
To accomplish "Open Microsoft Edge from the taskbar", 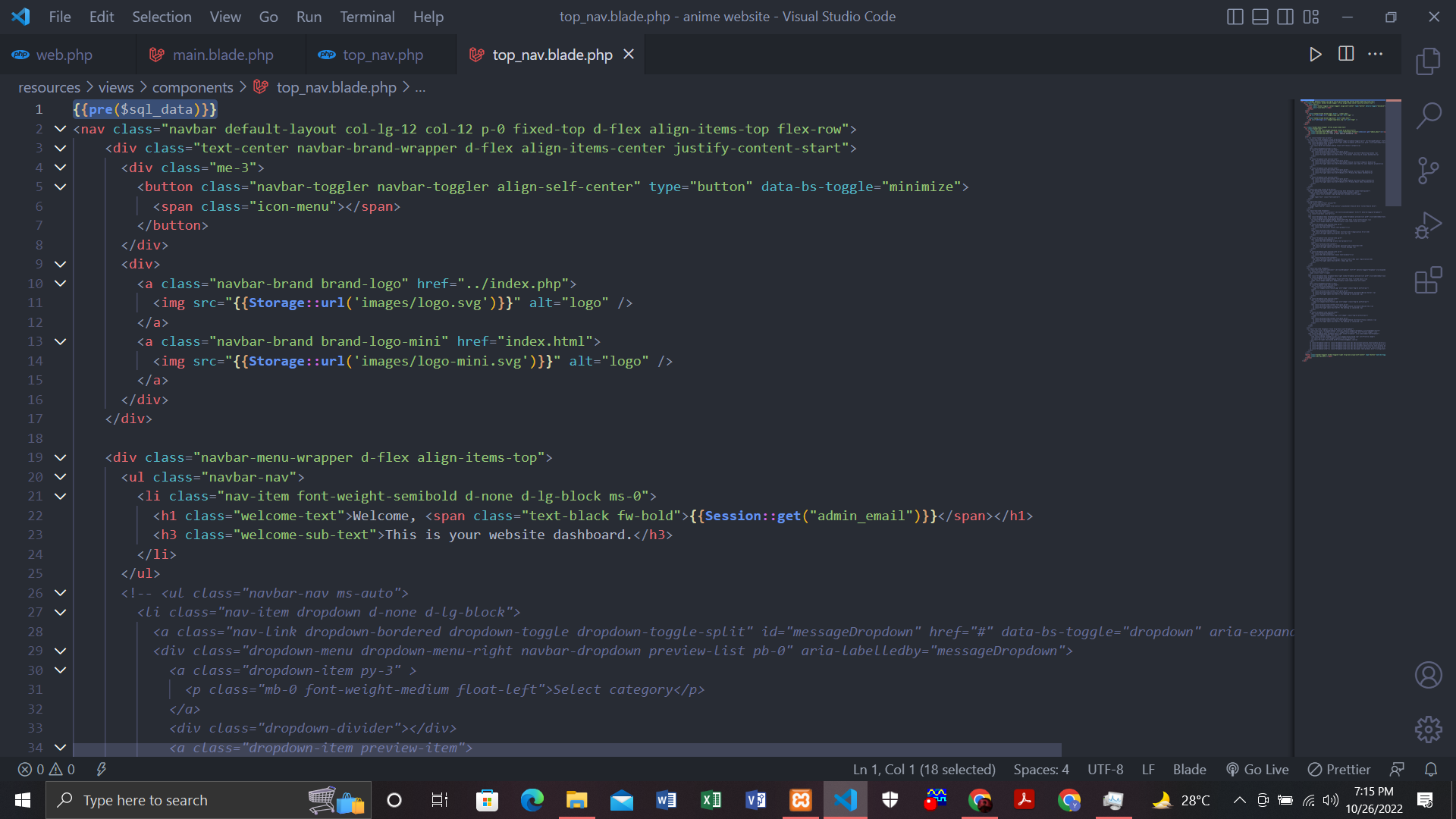I will pos(532,800).
